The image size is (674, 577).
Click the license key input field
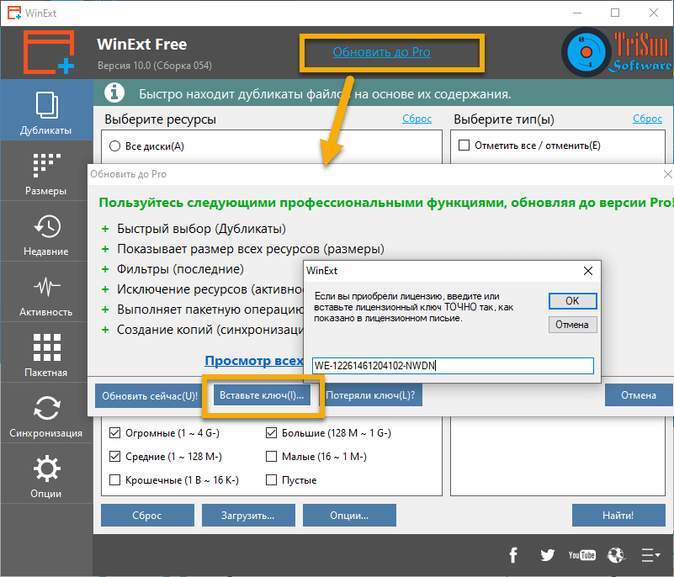[x=452, y=365]
